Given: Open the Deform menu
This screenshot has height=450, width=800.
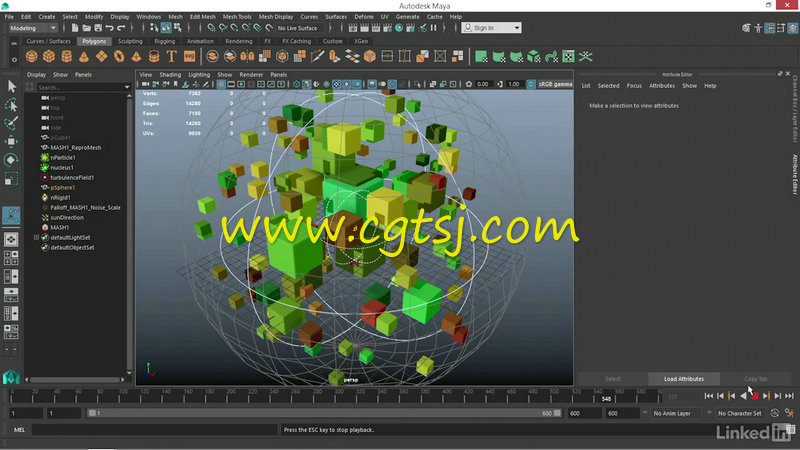Looking at the screenshot, I should [x=364, y=17].
